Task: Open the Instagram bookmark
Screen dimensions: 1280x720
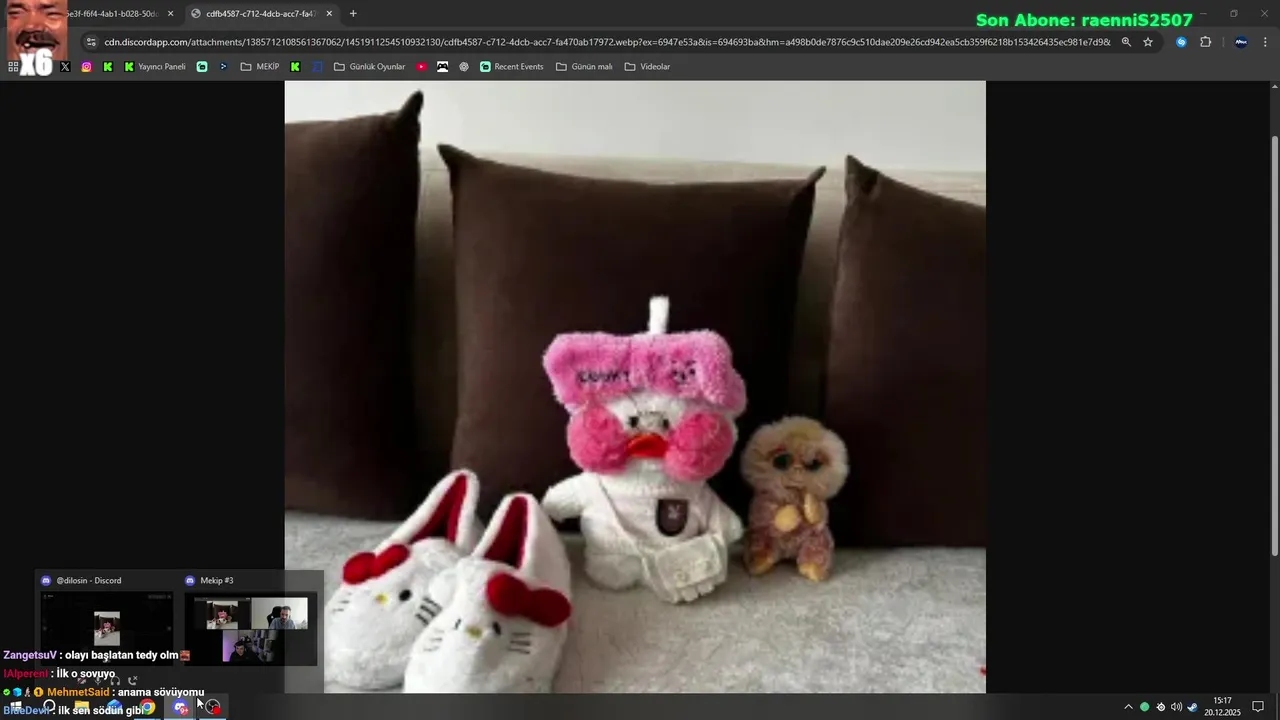Action: [x=87, y=67]
